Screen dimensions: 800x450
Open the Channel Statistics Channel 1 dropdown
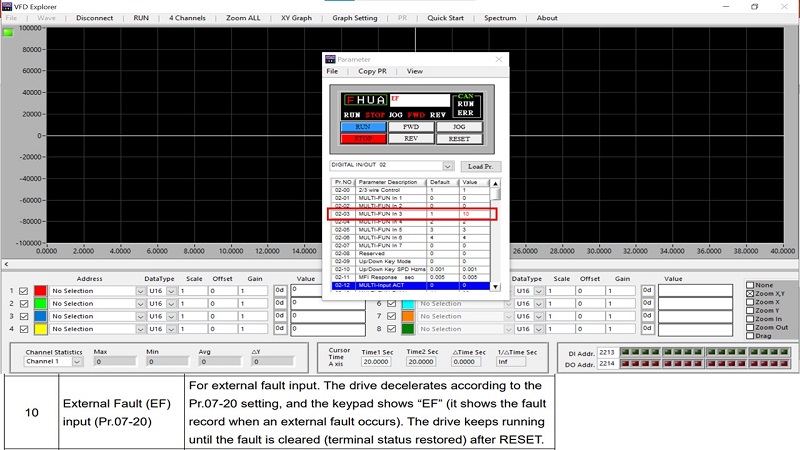click(77, 362)
